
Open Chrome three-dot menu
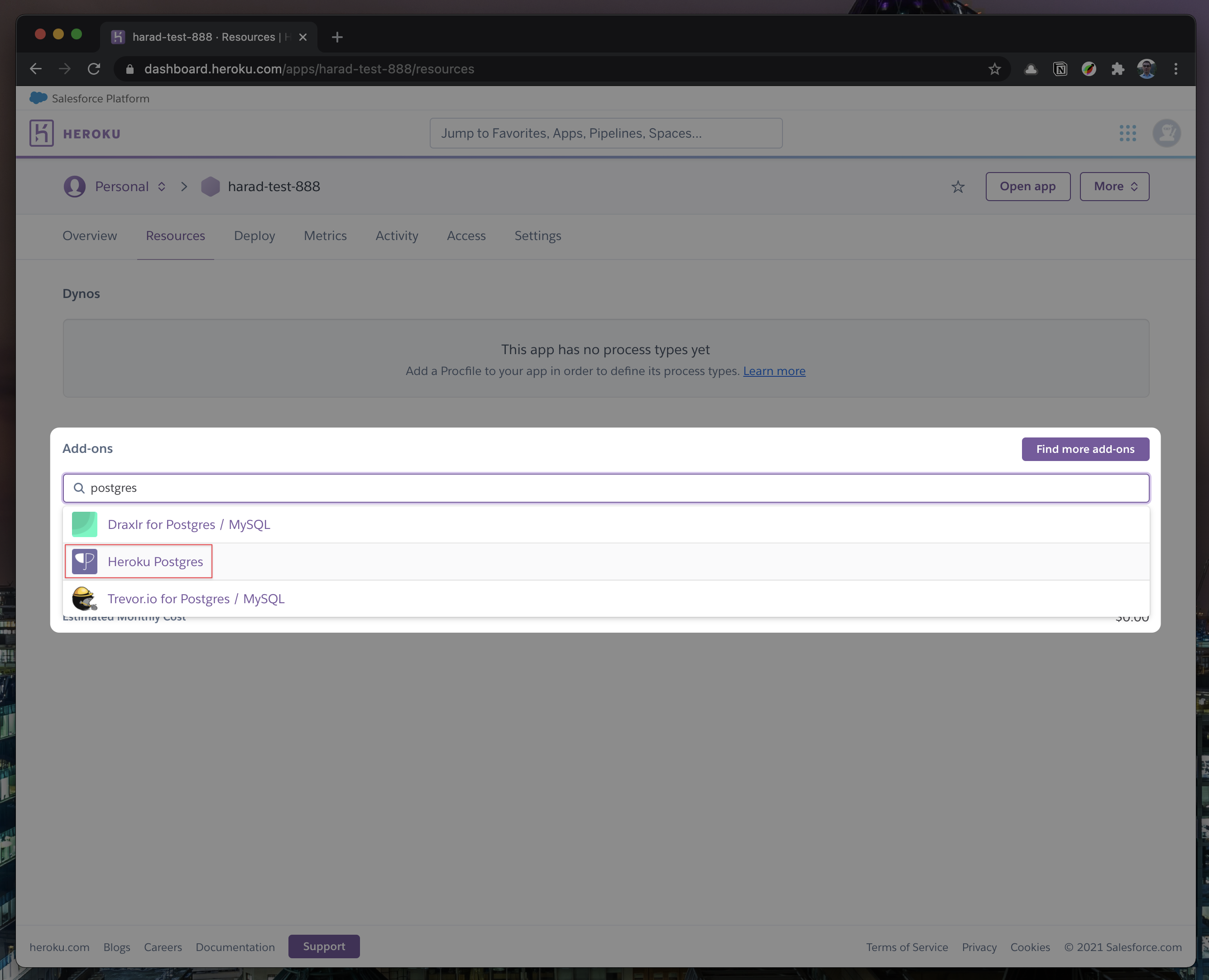pyautogui.click(x=1175, y=69)
